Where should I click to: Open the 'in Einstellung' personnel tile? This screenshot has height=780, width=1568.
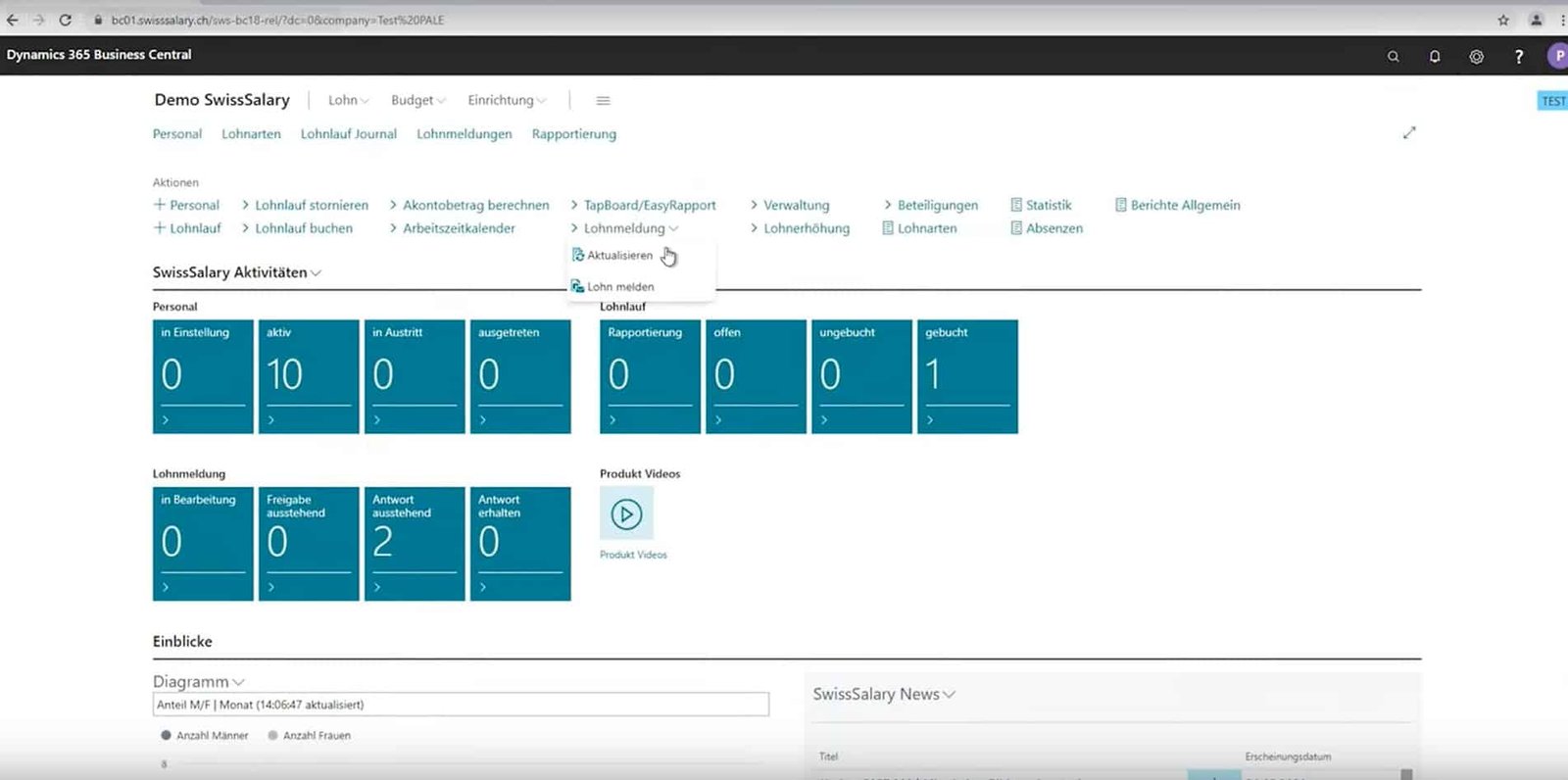click(x=203, y=376)
